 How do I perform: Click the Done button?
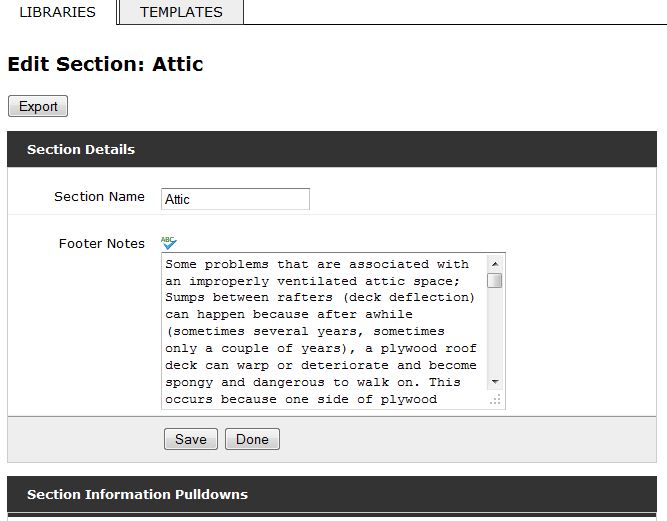click(252, 439)
